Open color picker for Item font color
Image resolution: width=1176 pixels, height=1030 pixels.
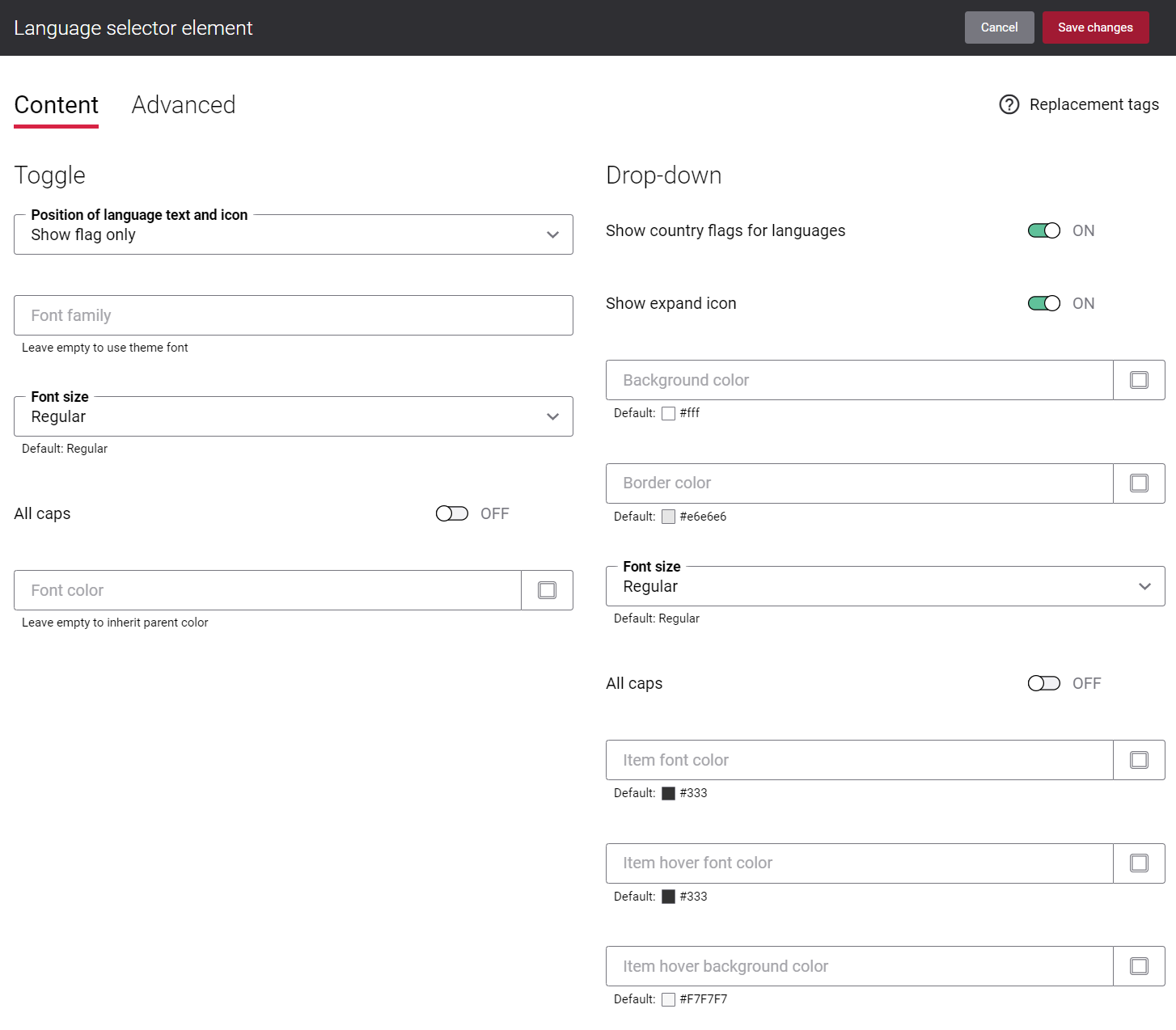click(1139, 760)
